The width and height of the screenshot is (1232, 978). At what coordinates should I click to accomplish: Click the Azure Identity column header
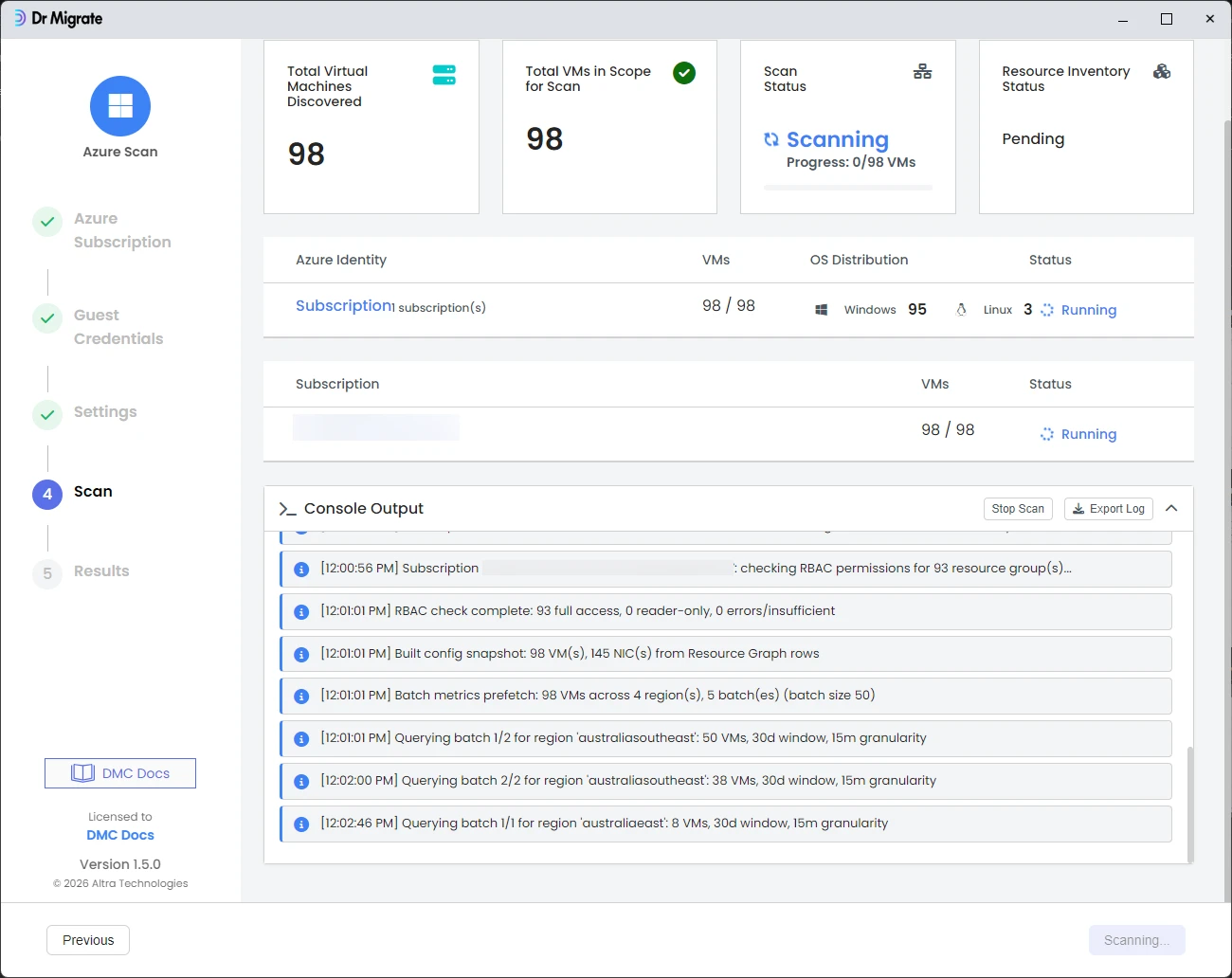point(341,260)
